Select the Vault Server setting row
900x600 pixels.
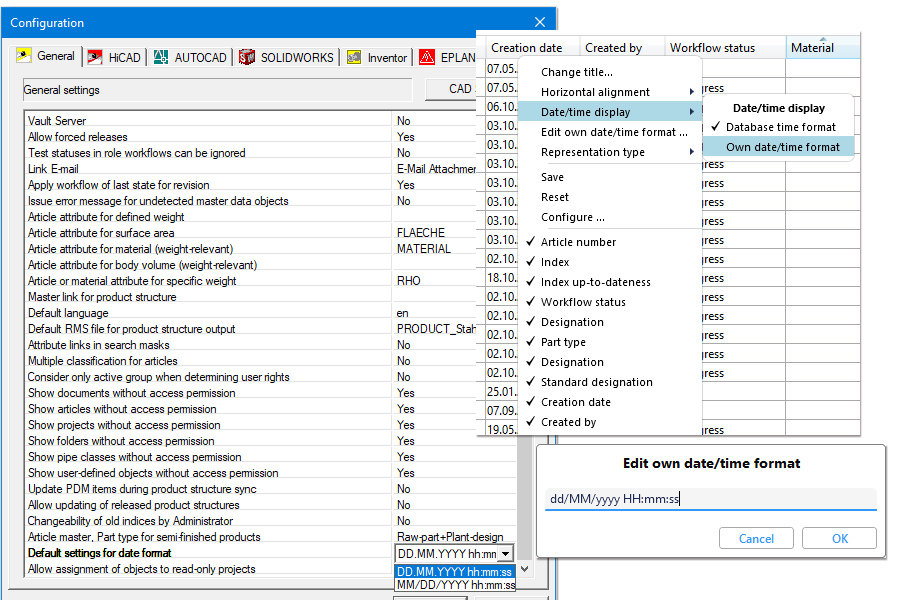click(x=209, y=121)
